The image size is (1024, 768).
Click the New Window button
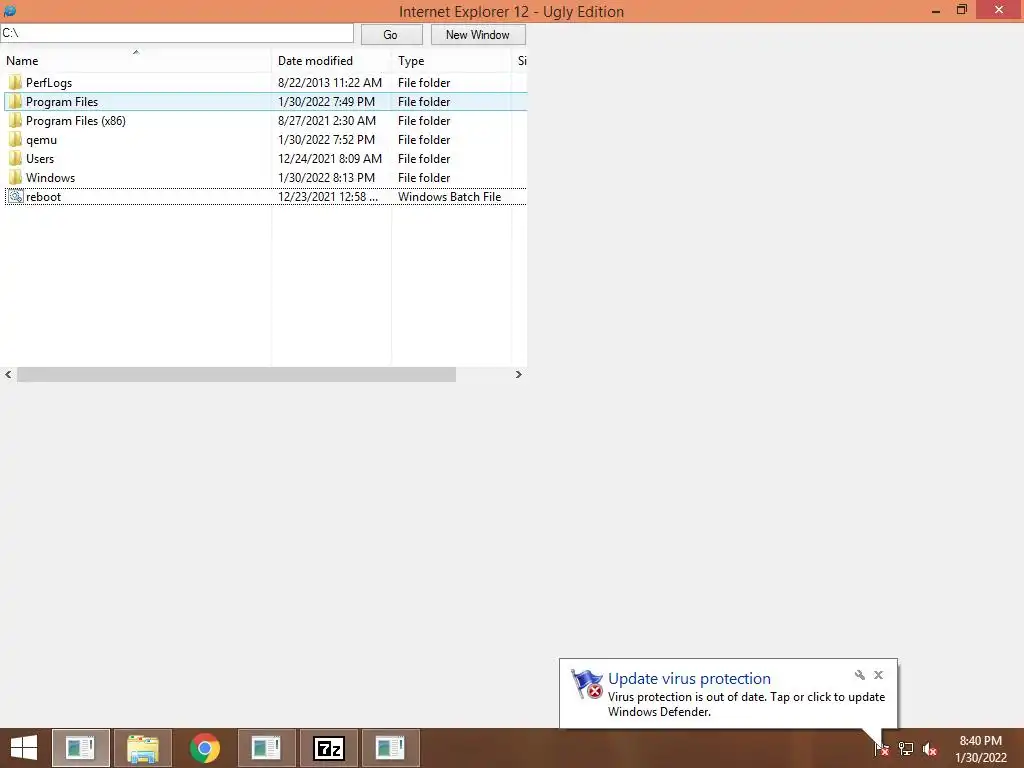[x=478, y=35]
